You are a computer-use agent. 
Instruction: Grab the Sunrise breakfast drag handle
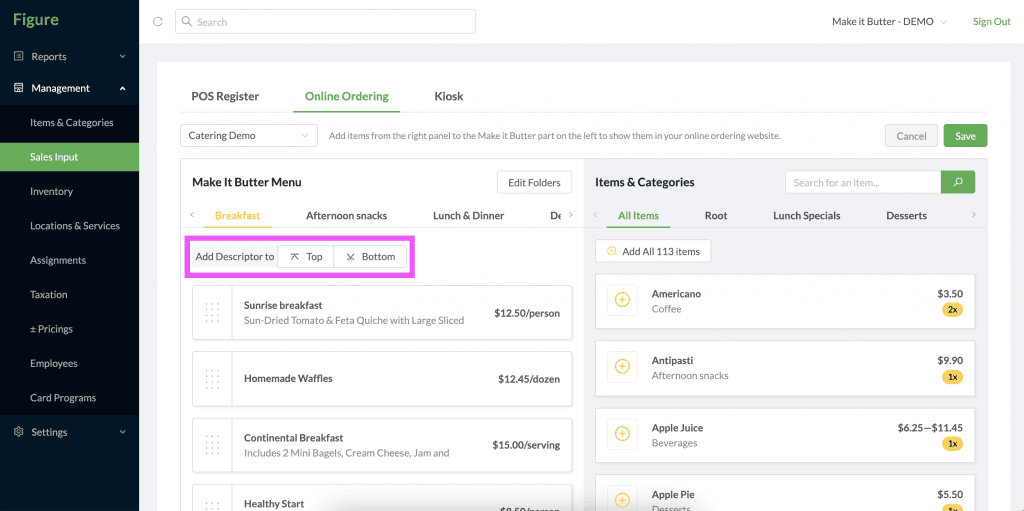212,312
